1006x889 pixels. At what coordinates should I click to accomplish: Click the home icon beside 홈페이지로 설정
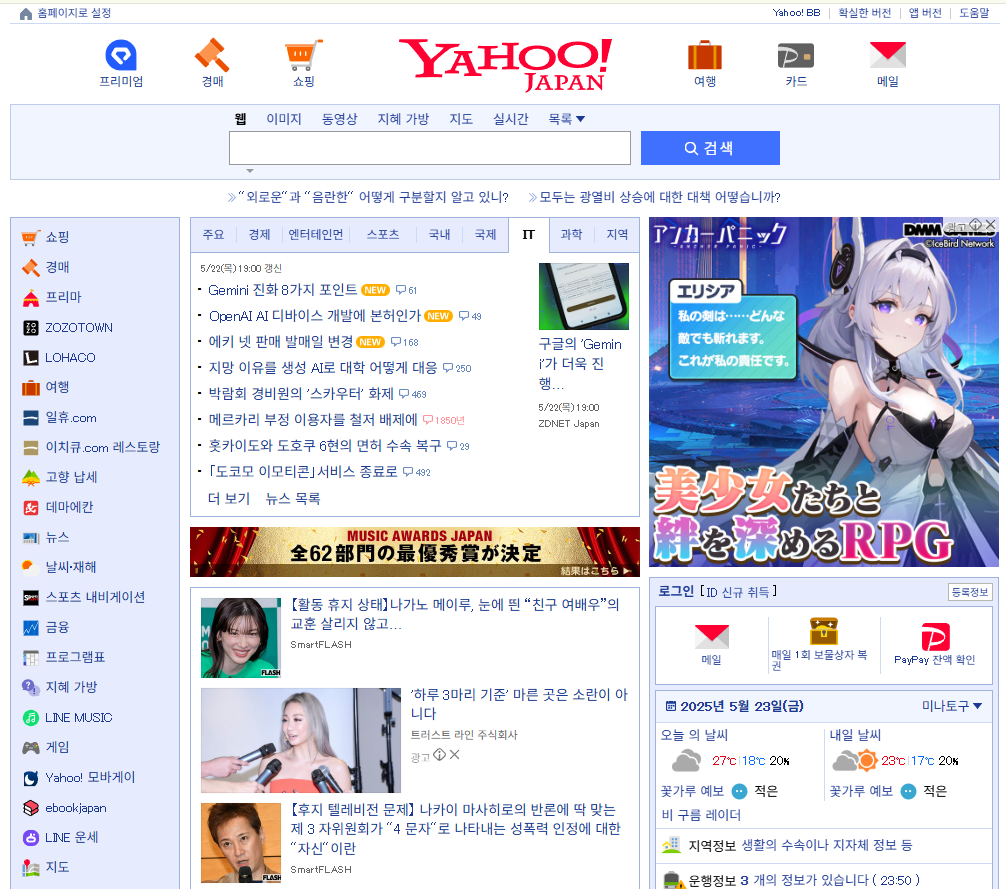(26, 13)
